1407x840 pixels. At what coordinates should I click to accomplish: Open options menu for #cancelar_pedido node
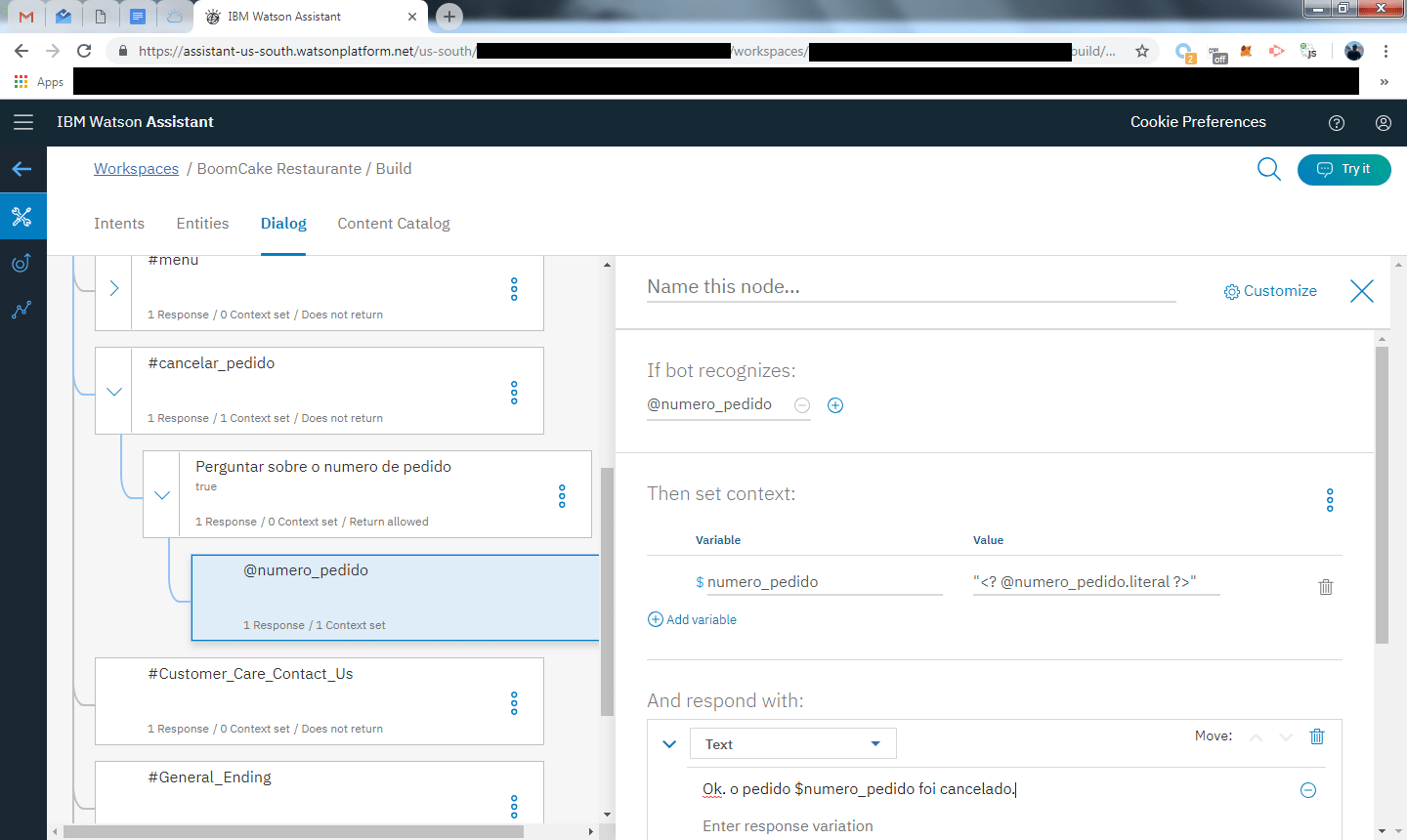coord(514,393)
